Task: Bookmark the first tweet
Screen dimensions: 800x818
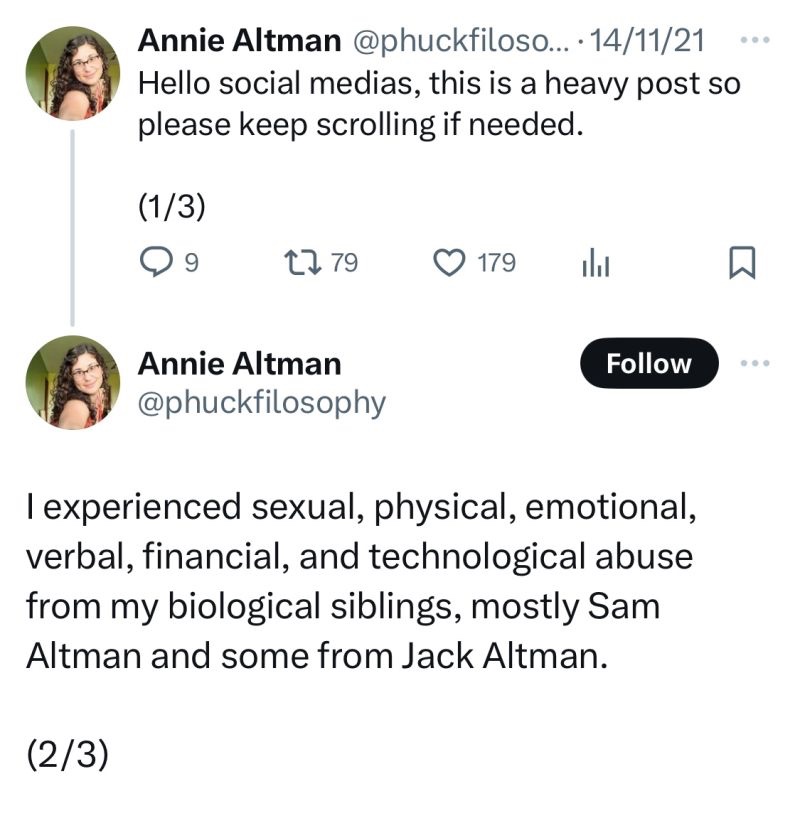Action: click(x=742, y=263)
